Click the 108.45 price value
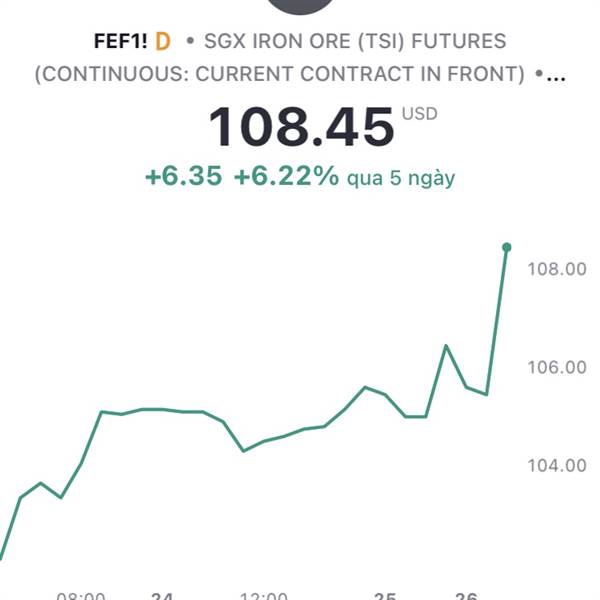Image resolution: width=600 pixels, height=600 pixels. (x=301, y=127)
